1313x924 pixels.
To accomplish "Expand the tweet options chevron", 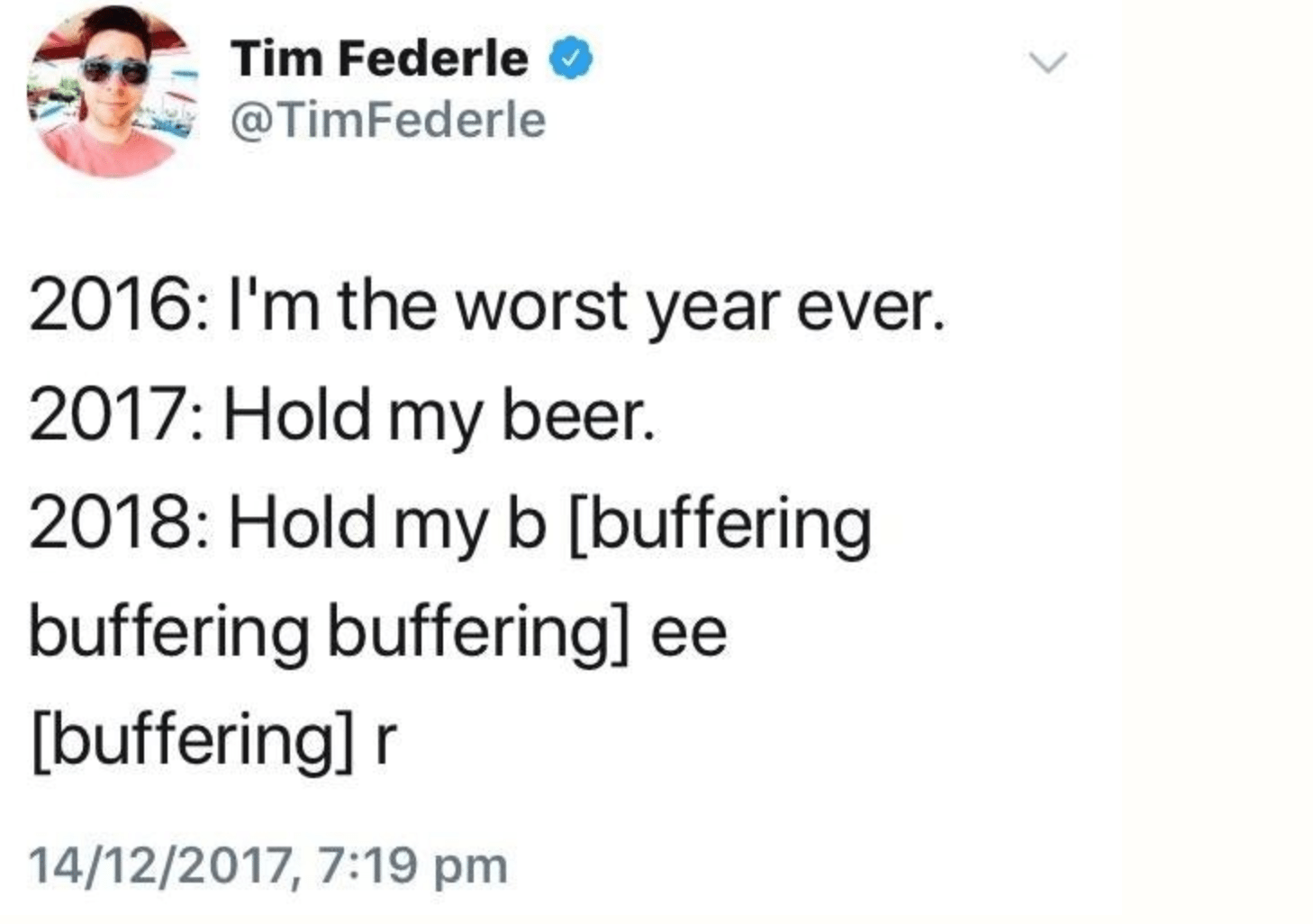I will [1048, 62].
